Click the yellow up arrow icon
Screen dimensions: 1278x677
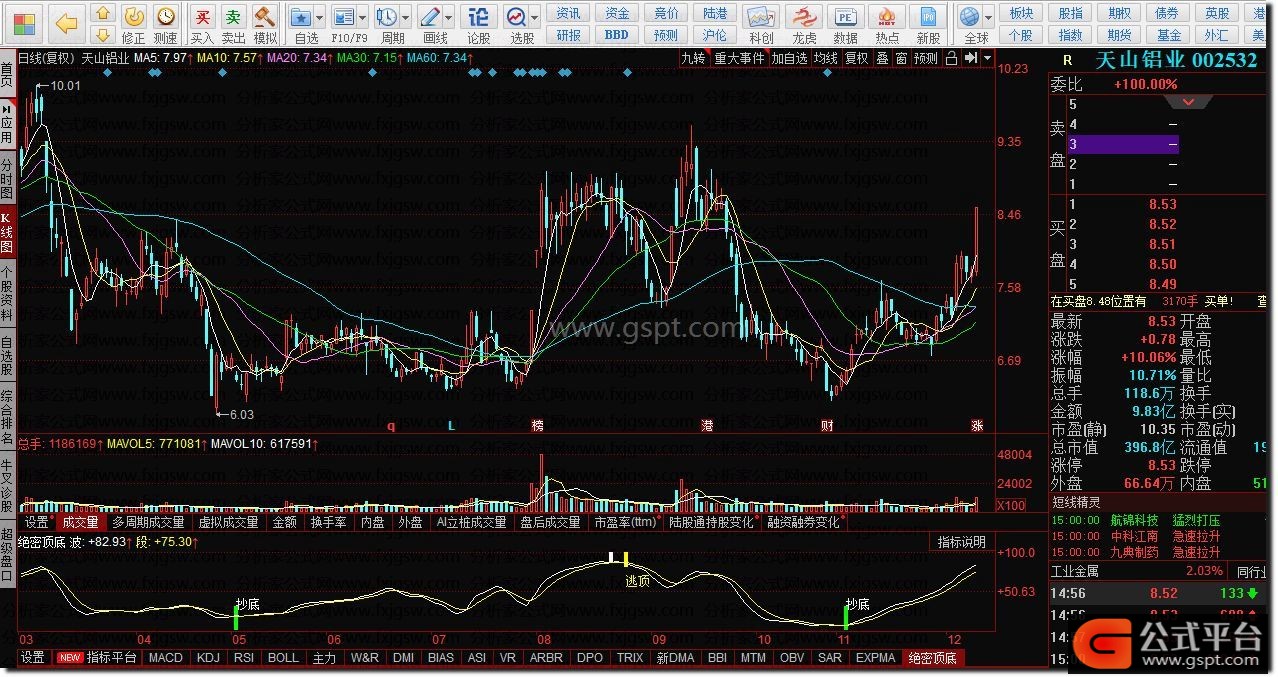click(102, 14)
